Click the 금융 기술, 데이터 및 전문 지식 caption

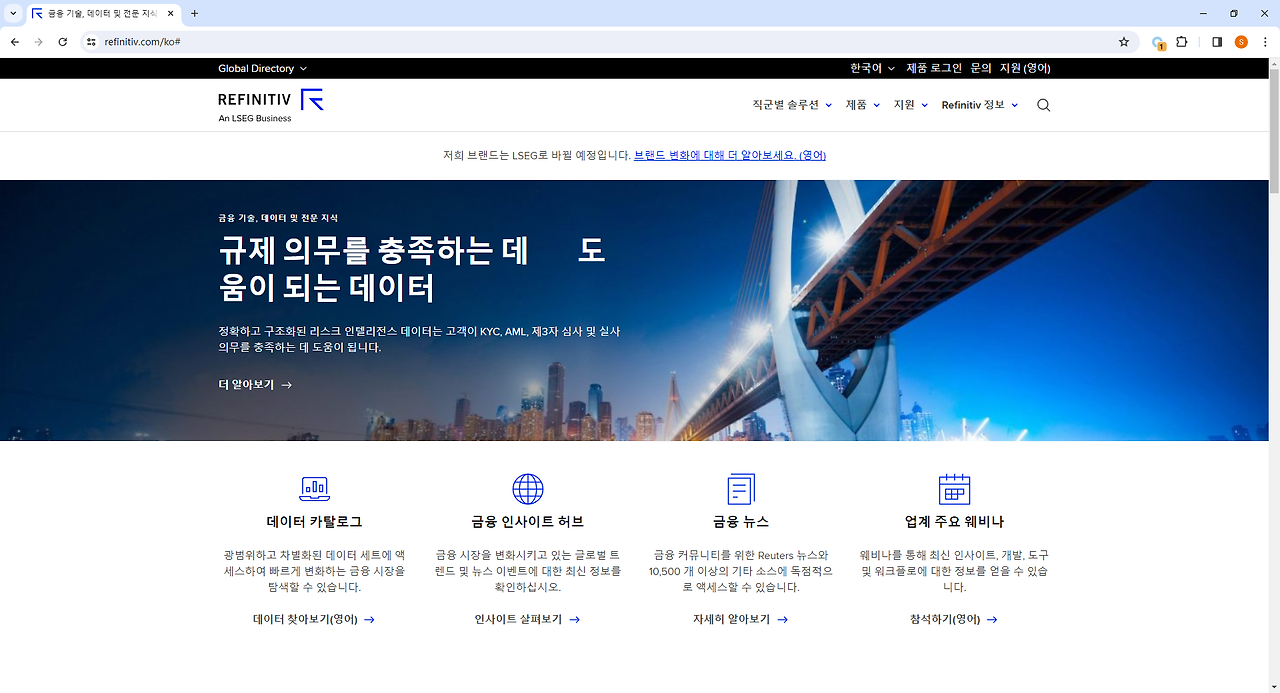point(278,217)
